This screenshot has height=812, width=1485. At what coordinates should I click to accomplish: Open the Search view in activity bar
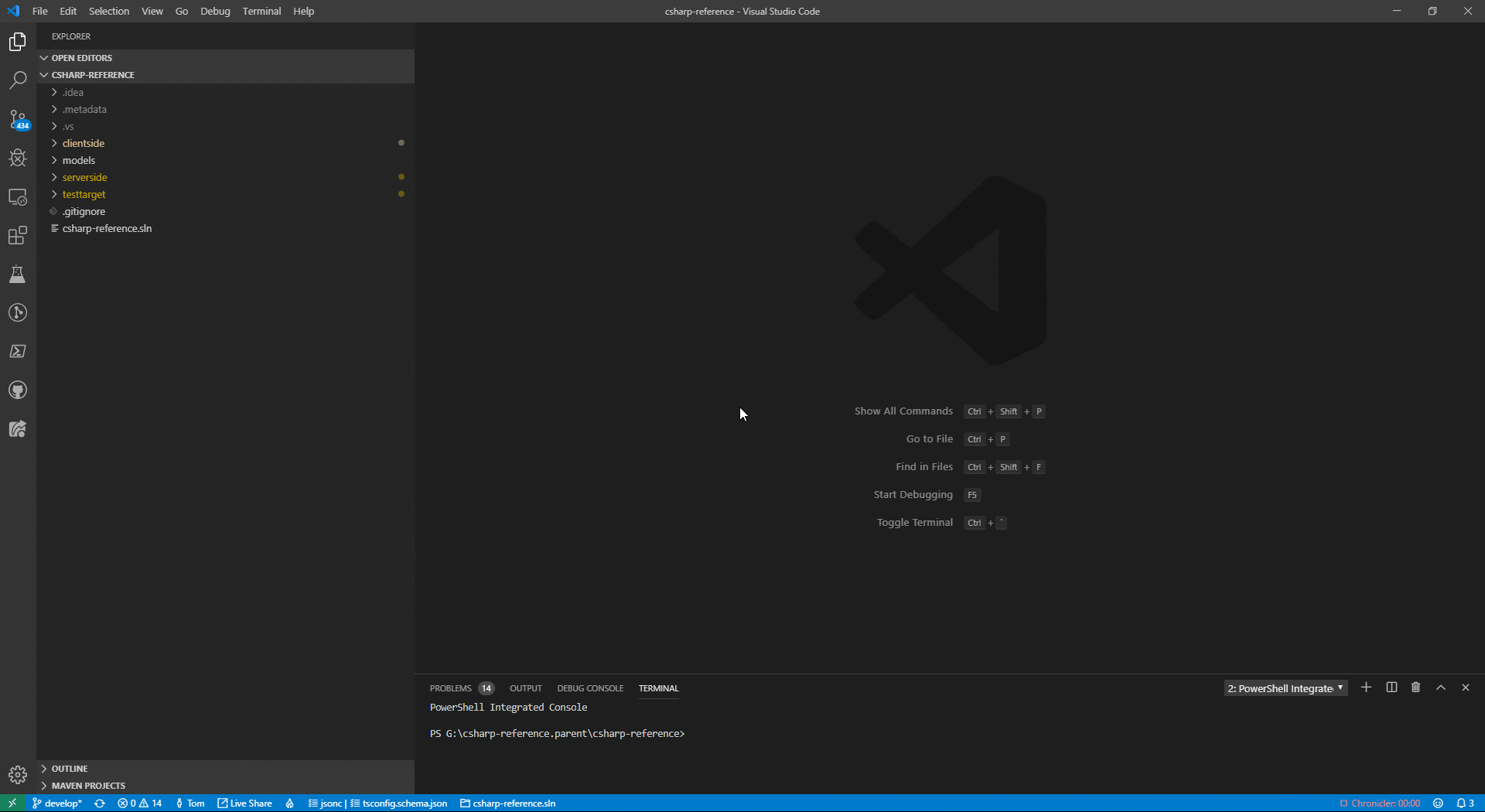point(18,80)
